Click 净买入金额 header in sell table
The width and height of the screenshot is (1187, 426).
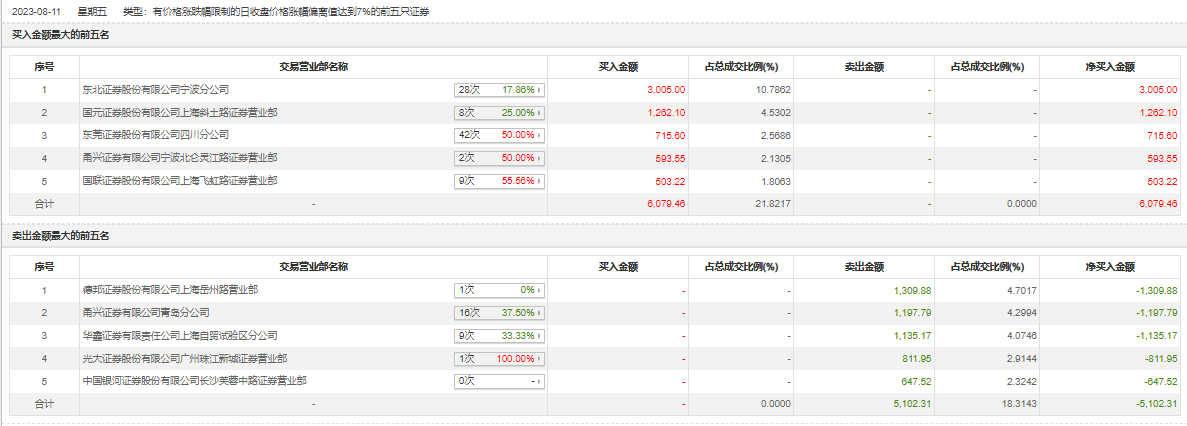tap(1109, 267)
